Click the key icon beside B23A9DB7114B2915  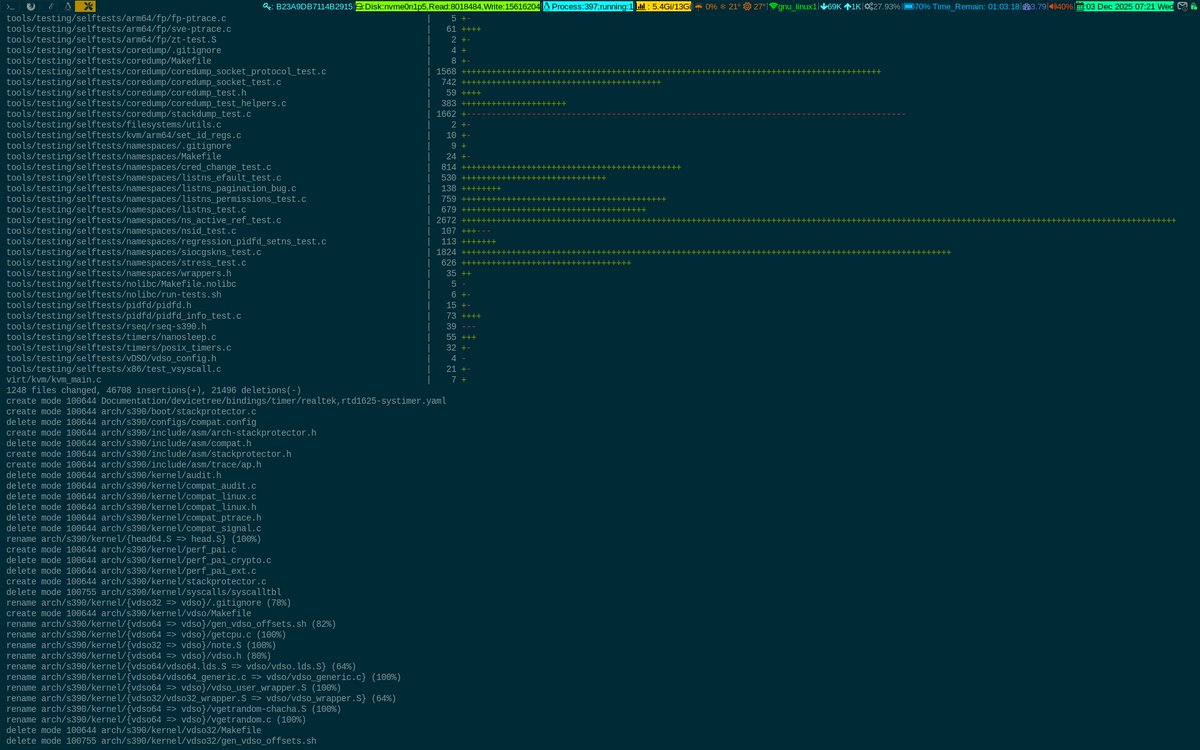tap(269, 6)
